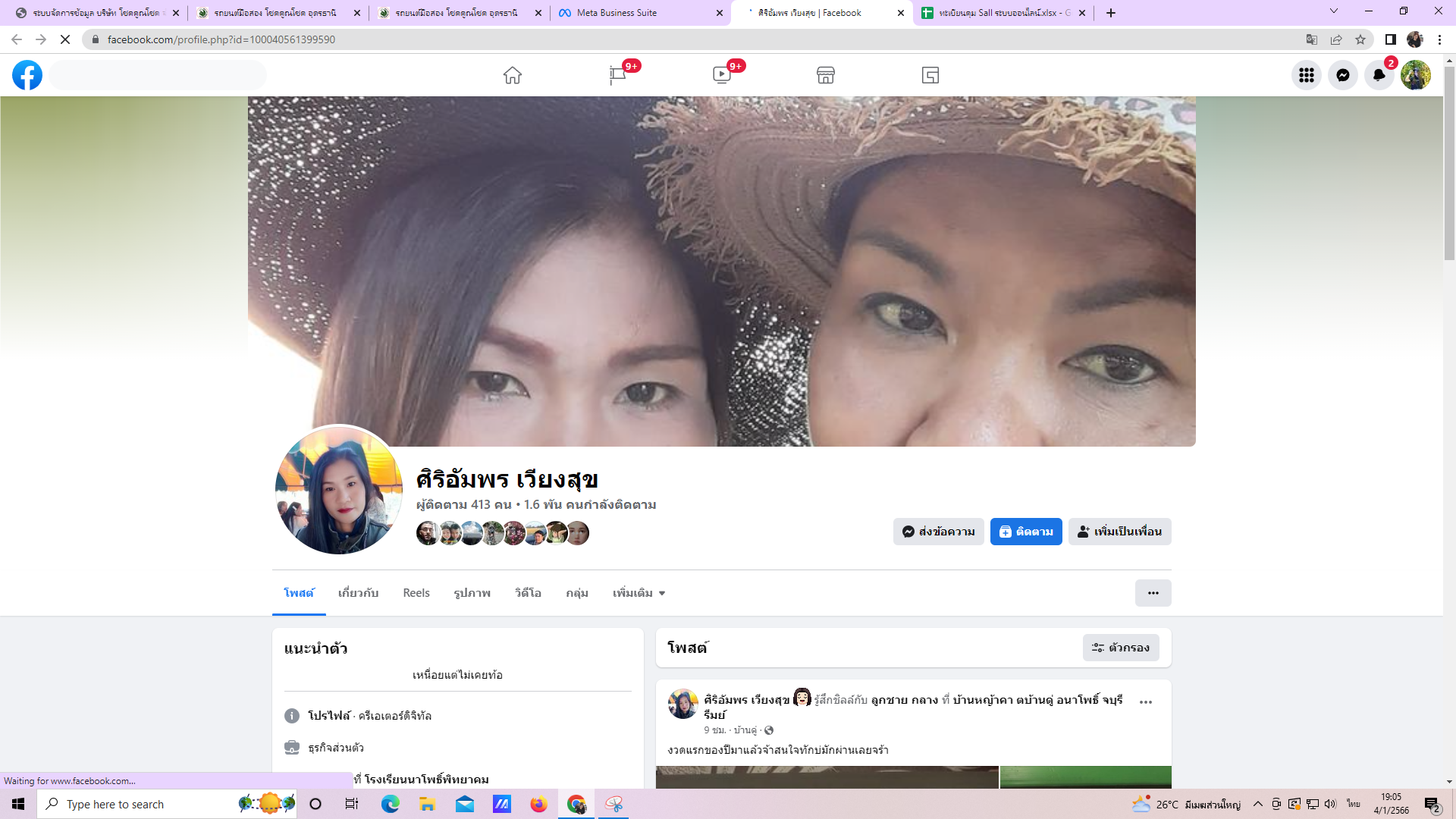
Task: Open the Facebook grid menu icon
Action: 1306,75
